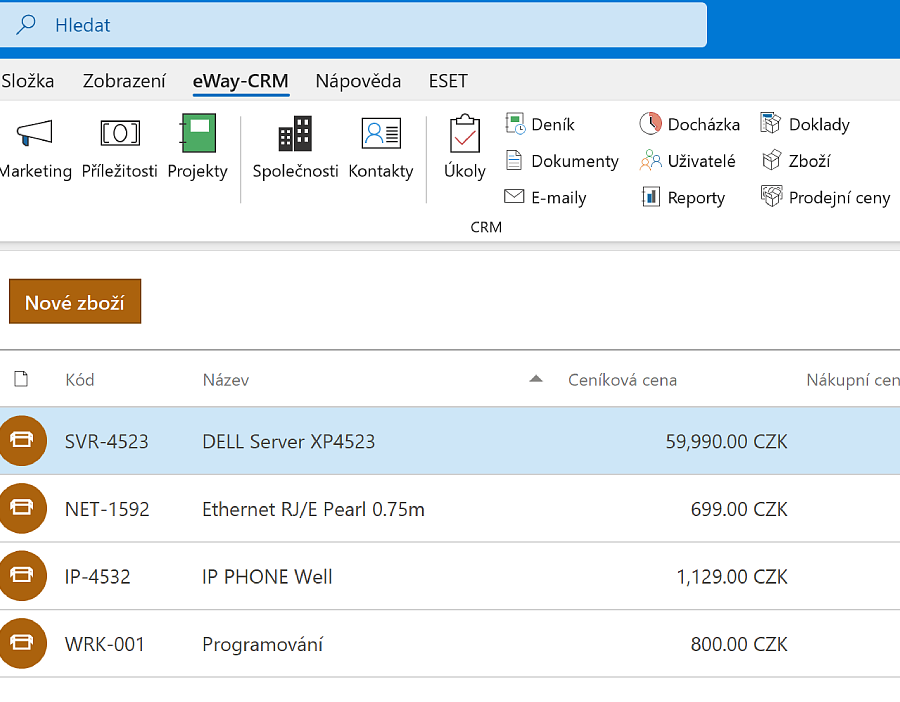Click the Uživatelé people icon
This screenshot has width=900, height=702.
(650, 160)
